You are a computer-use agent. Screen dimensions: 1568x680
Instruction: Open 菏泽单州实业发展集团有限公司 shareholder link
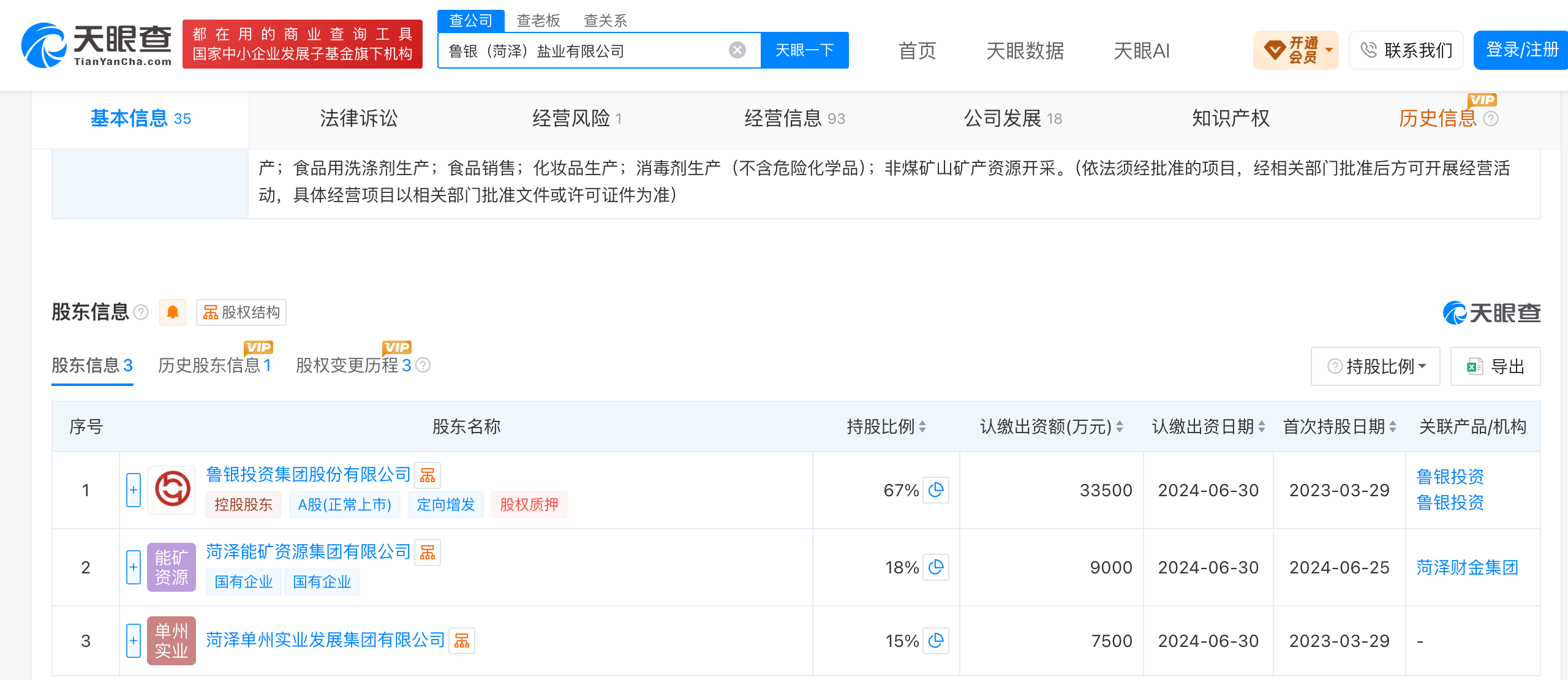[325, 640]
